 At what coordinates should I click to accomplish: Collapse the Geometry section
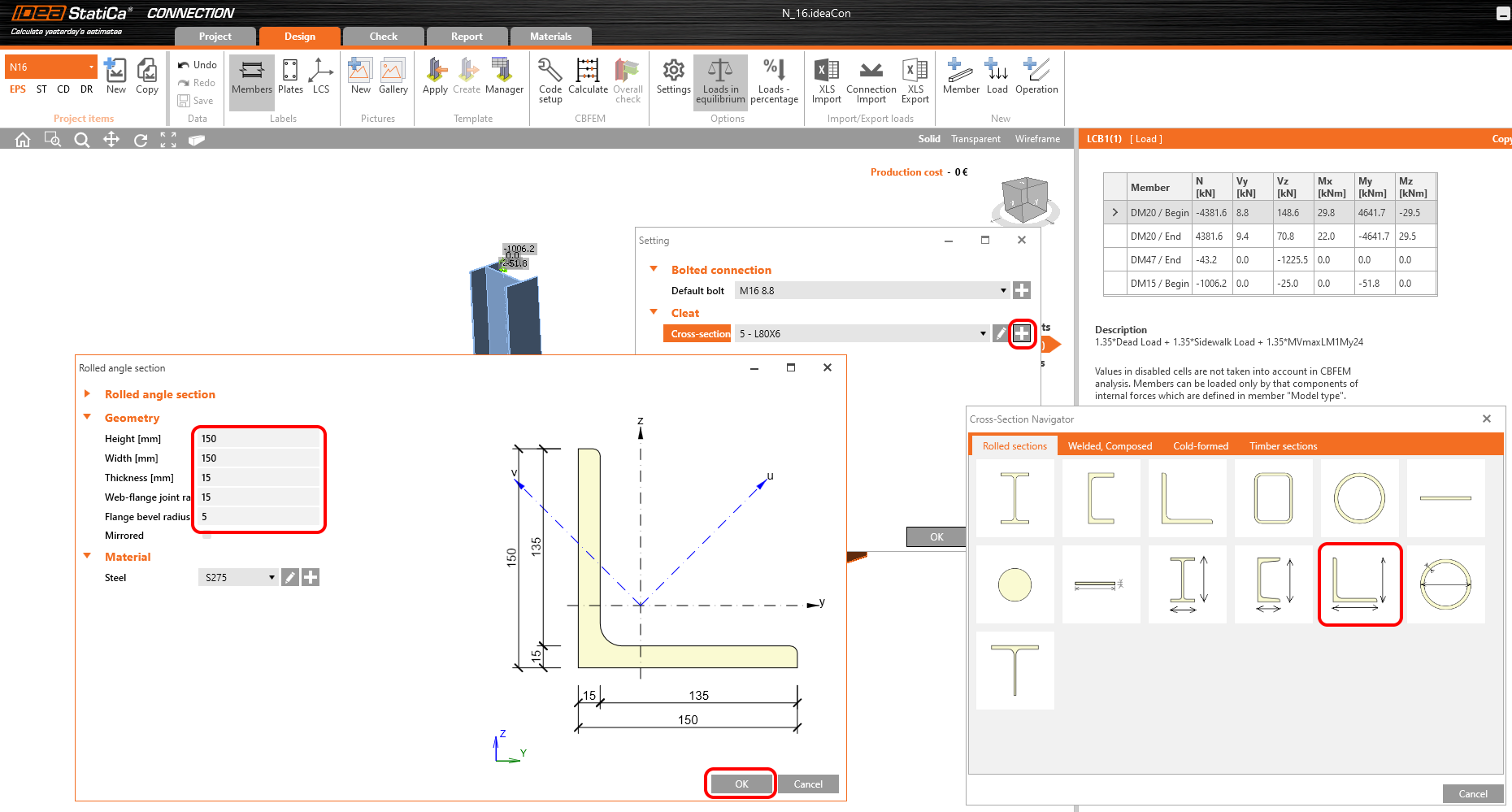(87, 418)
